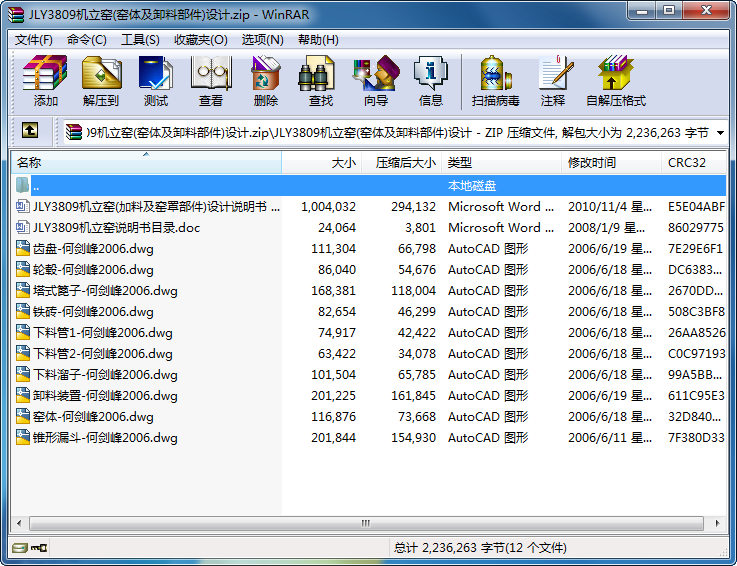Sort by the 压缩后大小 column header

tap(401, 163)
